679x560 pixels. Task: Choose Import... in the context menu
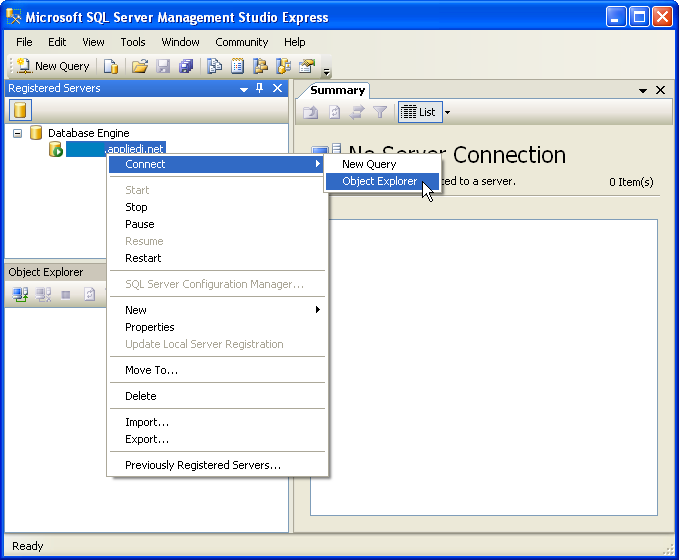[217, 422]
